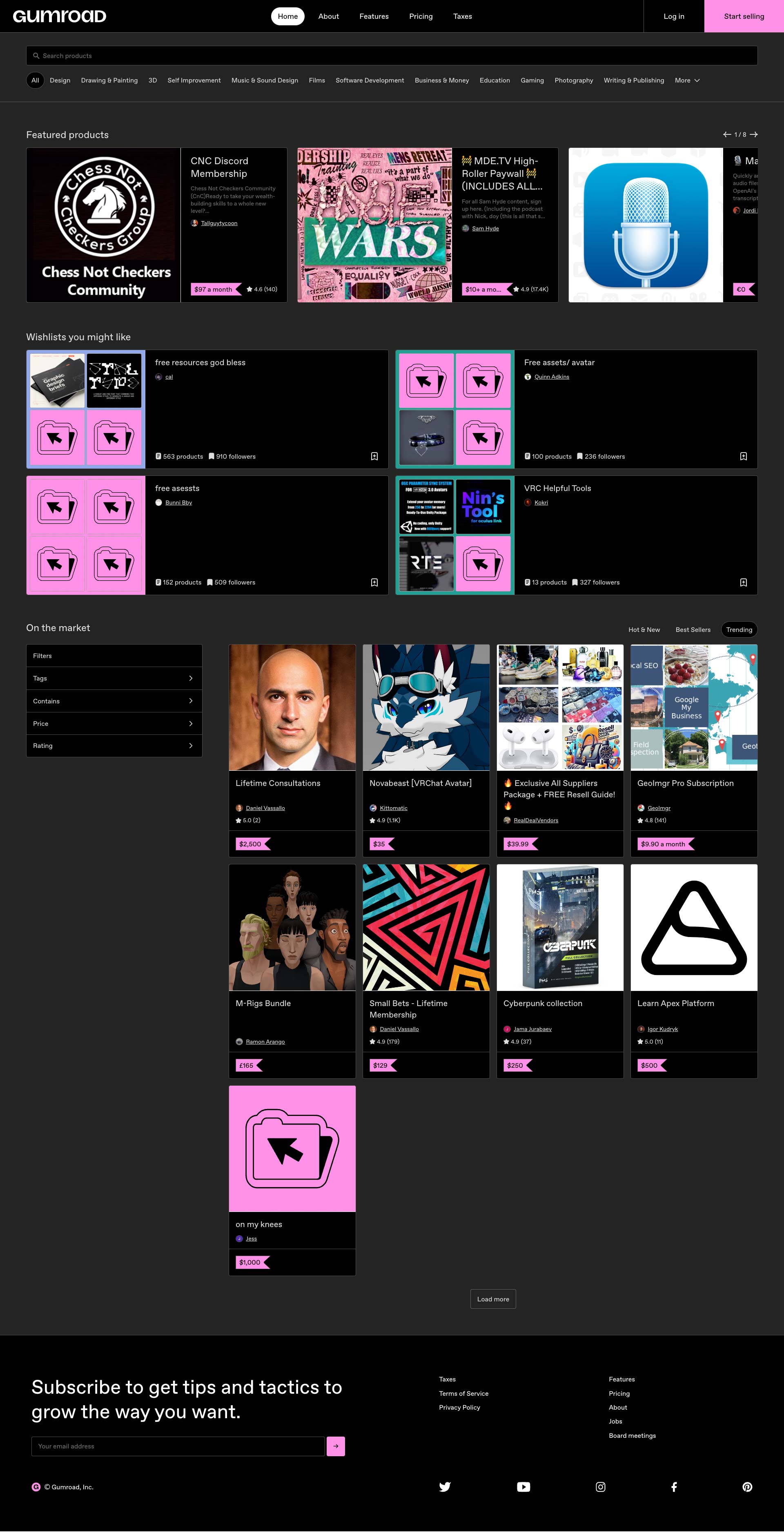
Task: Open Gumroad's Twitter page from footer
Action: (444, 1486)
